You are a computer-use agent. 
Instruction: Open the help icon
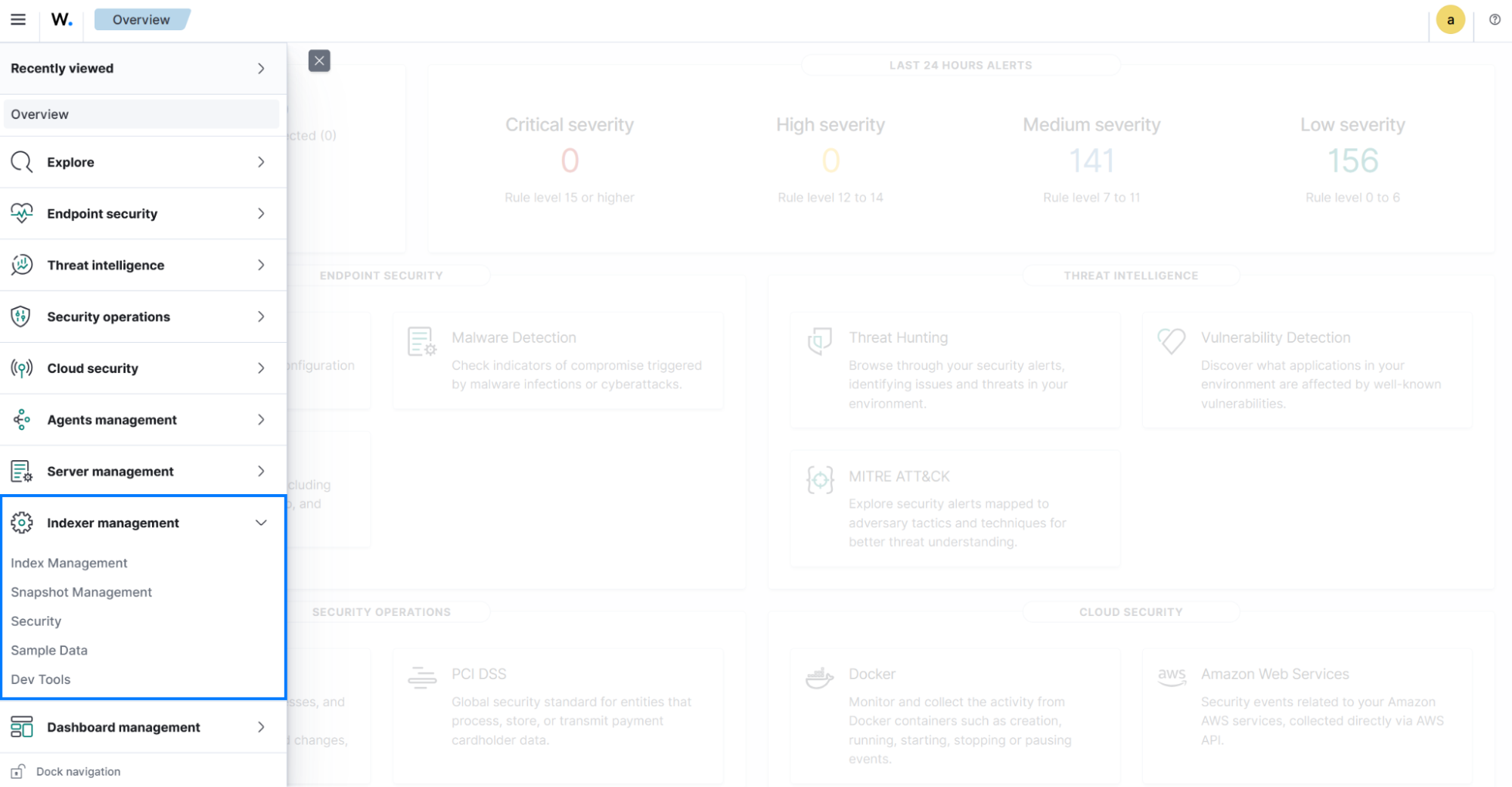[x=1495, y=19]
